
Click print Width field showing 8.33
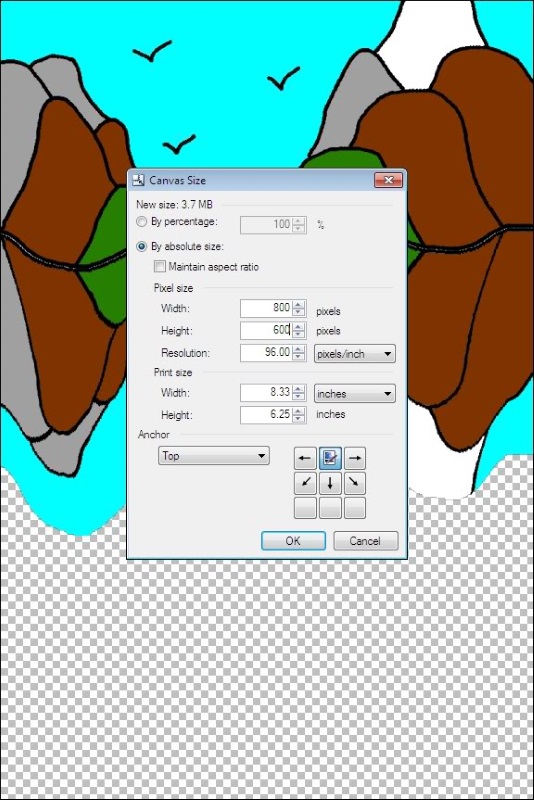267,392
